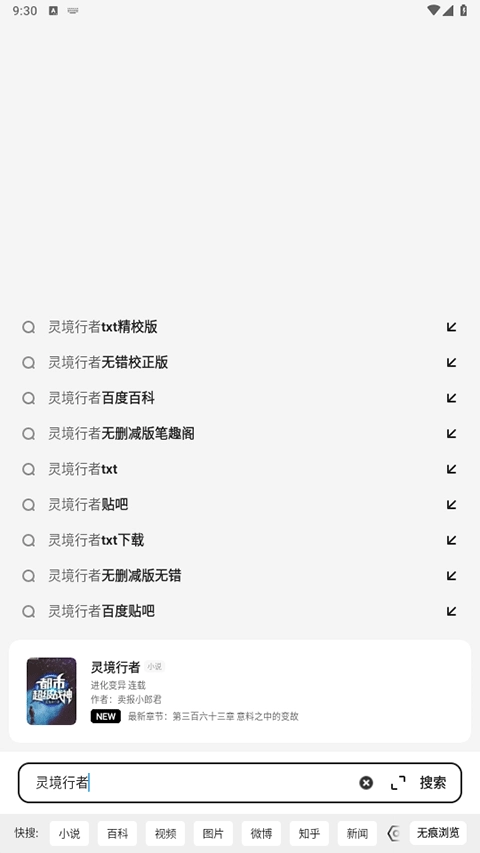This screenshot has width=480, height=853.
Task: Fill in suggestion arrow for 灵境行者txt精校版
Action: click(451, 326)
